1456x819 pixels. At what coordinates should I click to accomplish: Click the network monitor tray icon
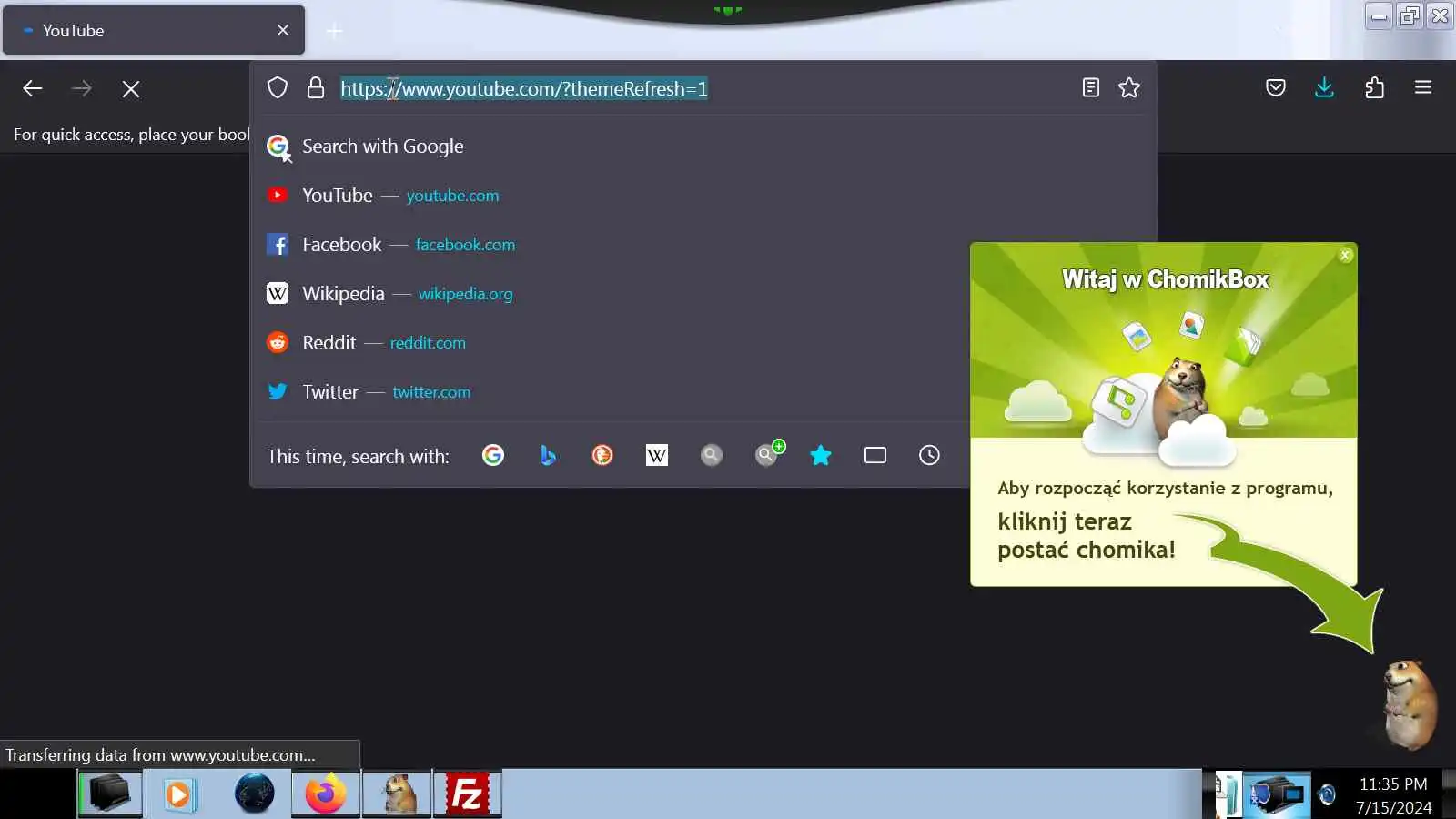tap(1277, 794)
